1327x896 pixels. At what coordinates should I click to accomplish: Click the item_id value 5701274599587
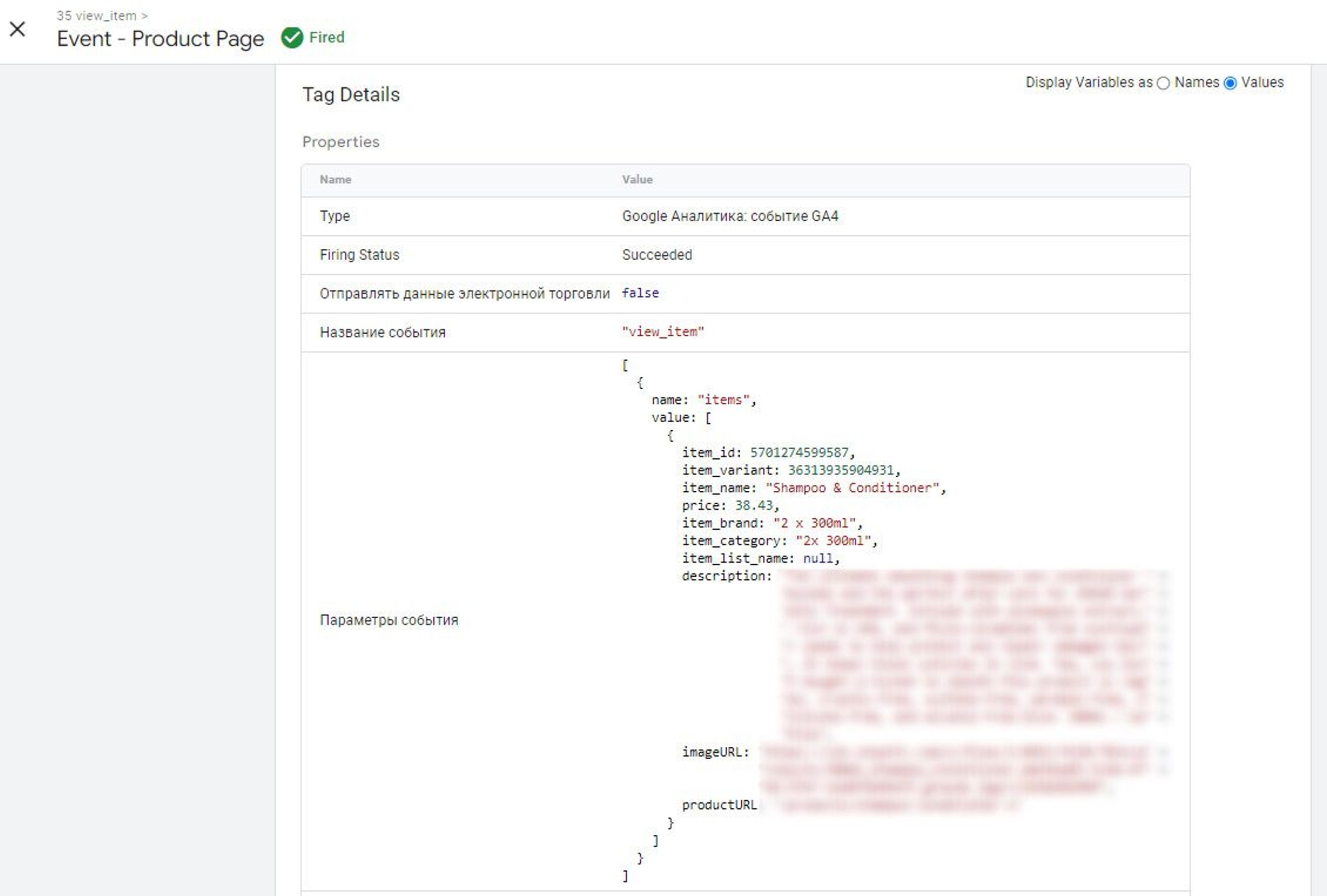(799, 452)
